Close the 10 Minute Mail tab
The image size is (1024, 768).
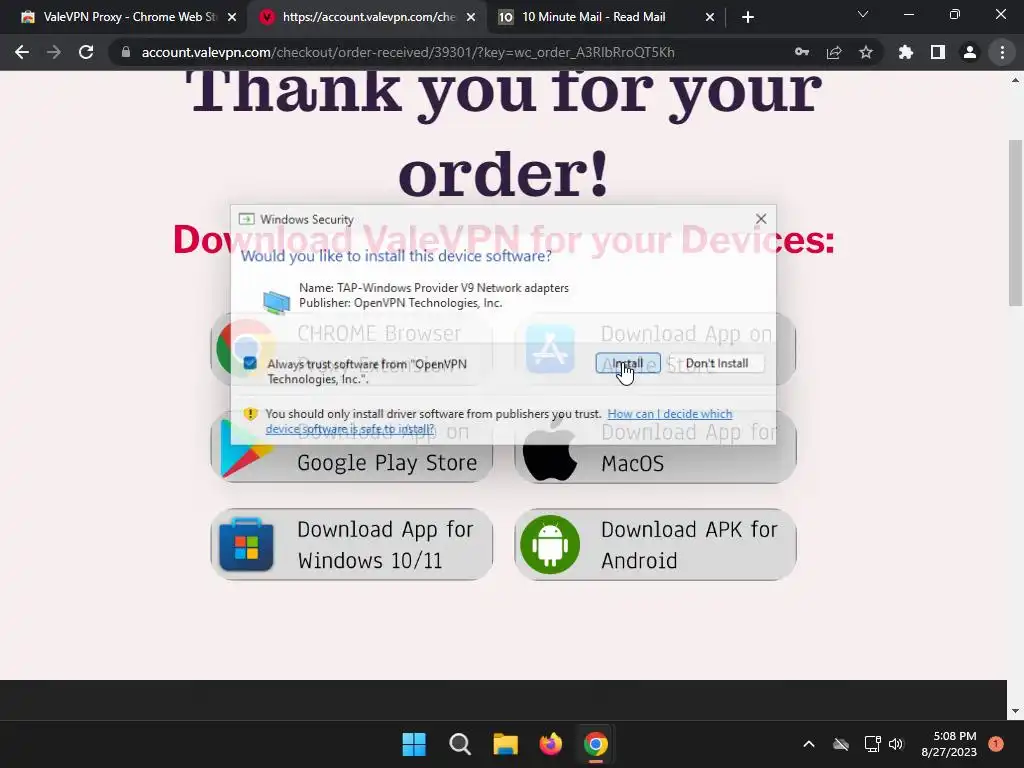tap(710, 17)
